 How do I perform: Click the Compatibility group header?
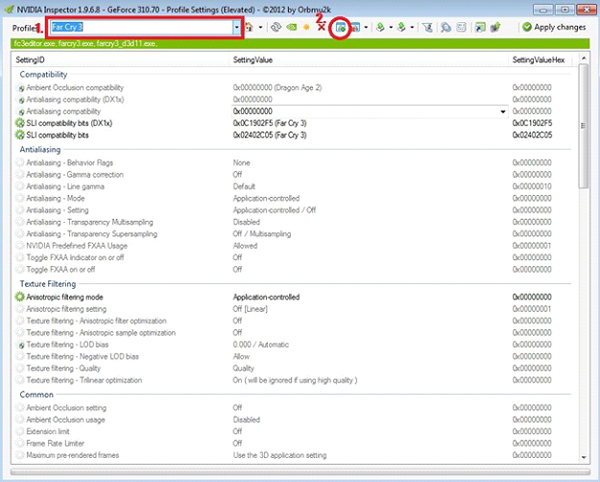tap(43, 75)
